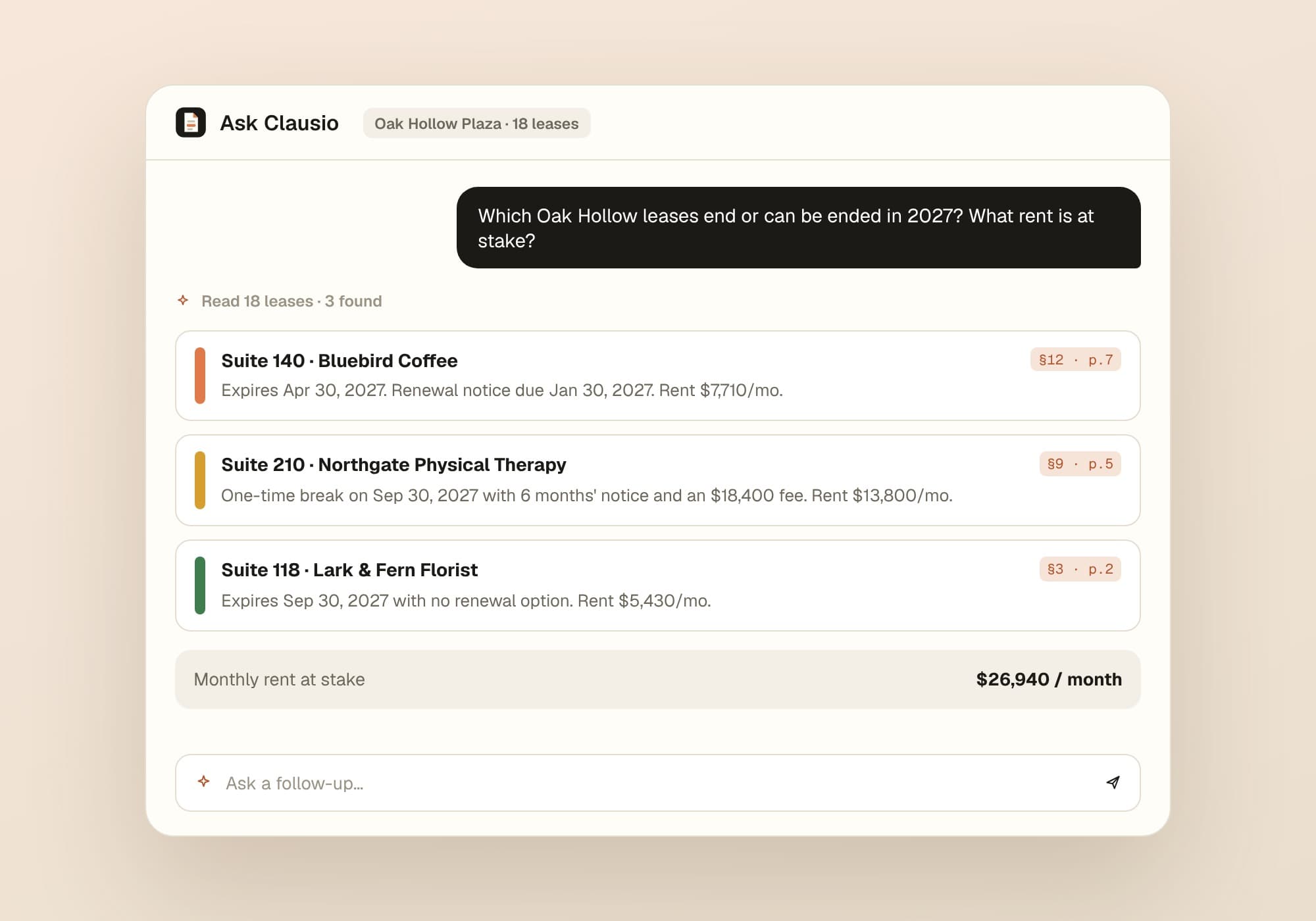Click the orange bar on Bluebird Coffee card

coord(200,376)
